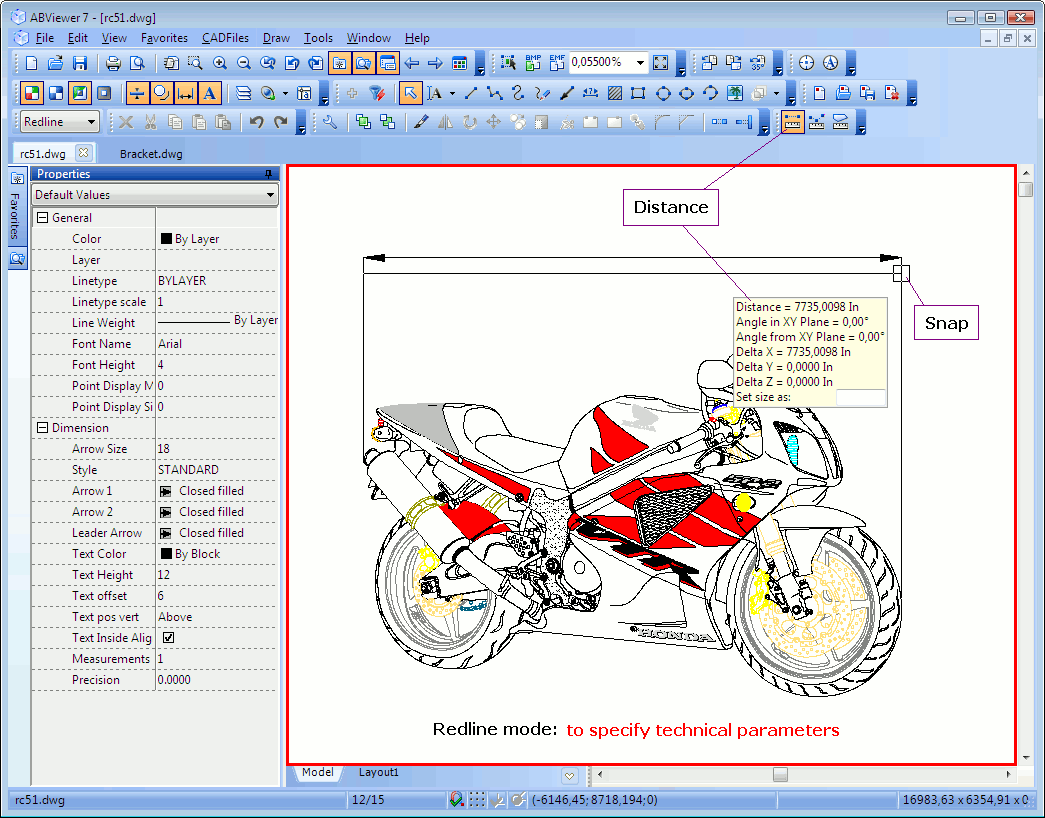
Task: Click the Zoom In magnifier icon
Action: point(219,63)
